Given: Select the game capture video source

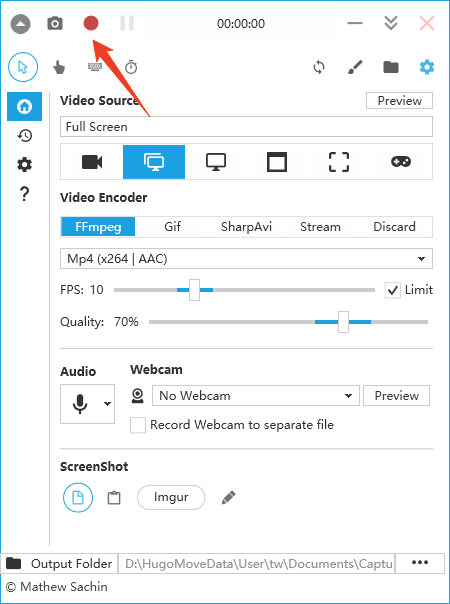Looking at the screenshot, I should coord(401,162).
